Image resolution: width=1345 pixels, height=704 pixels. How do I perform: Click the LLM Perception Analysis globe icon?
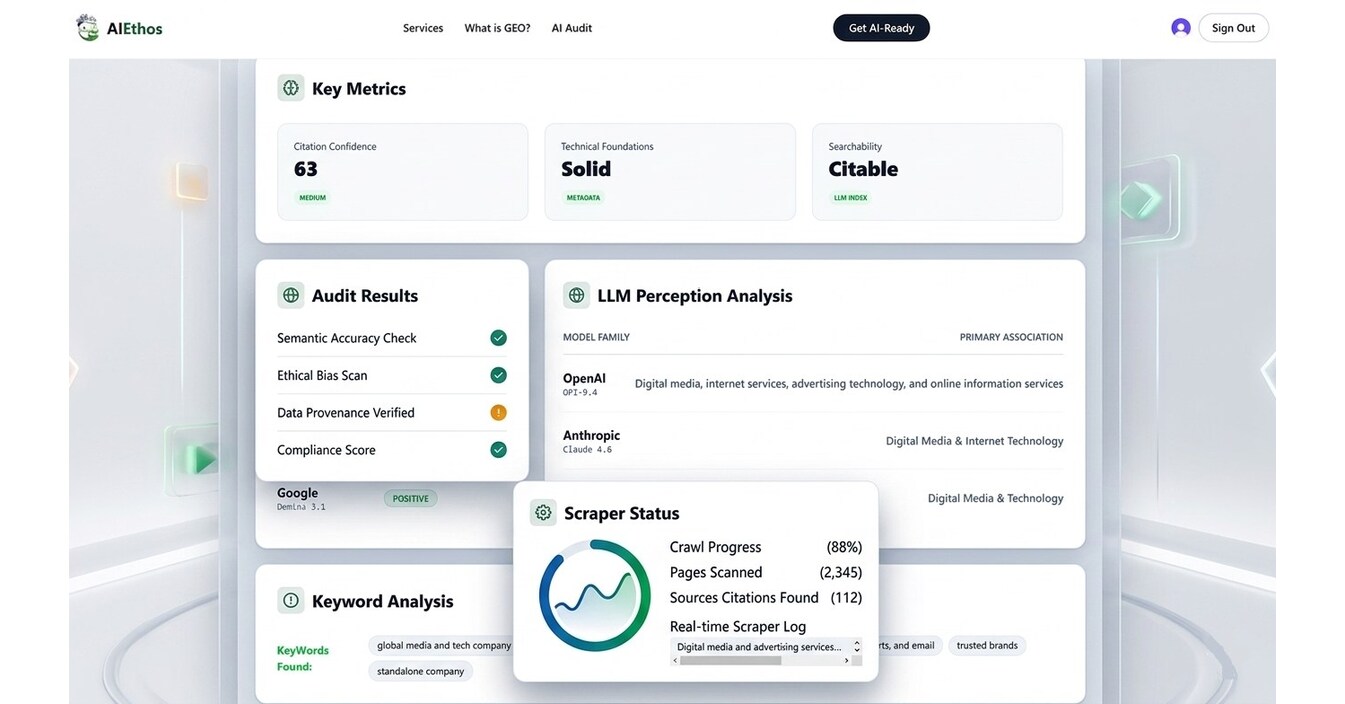[576, 295]
